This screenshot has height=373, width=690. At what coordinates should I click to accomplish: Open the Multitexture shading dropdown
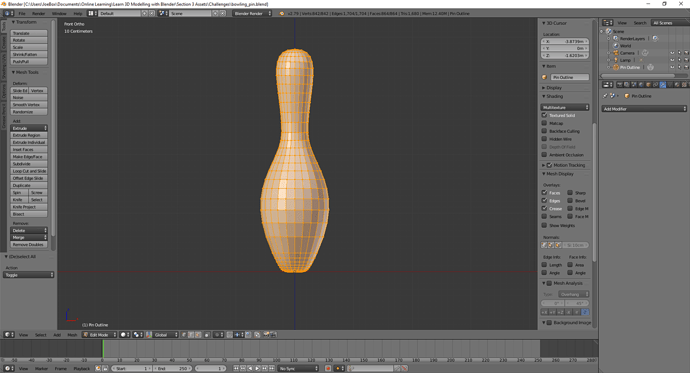pos(565,107)
